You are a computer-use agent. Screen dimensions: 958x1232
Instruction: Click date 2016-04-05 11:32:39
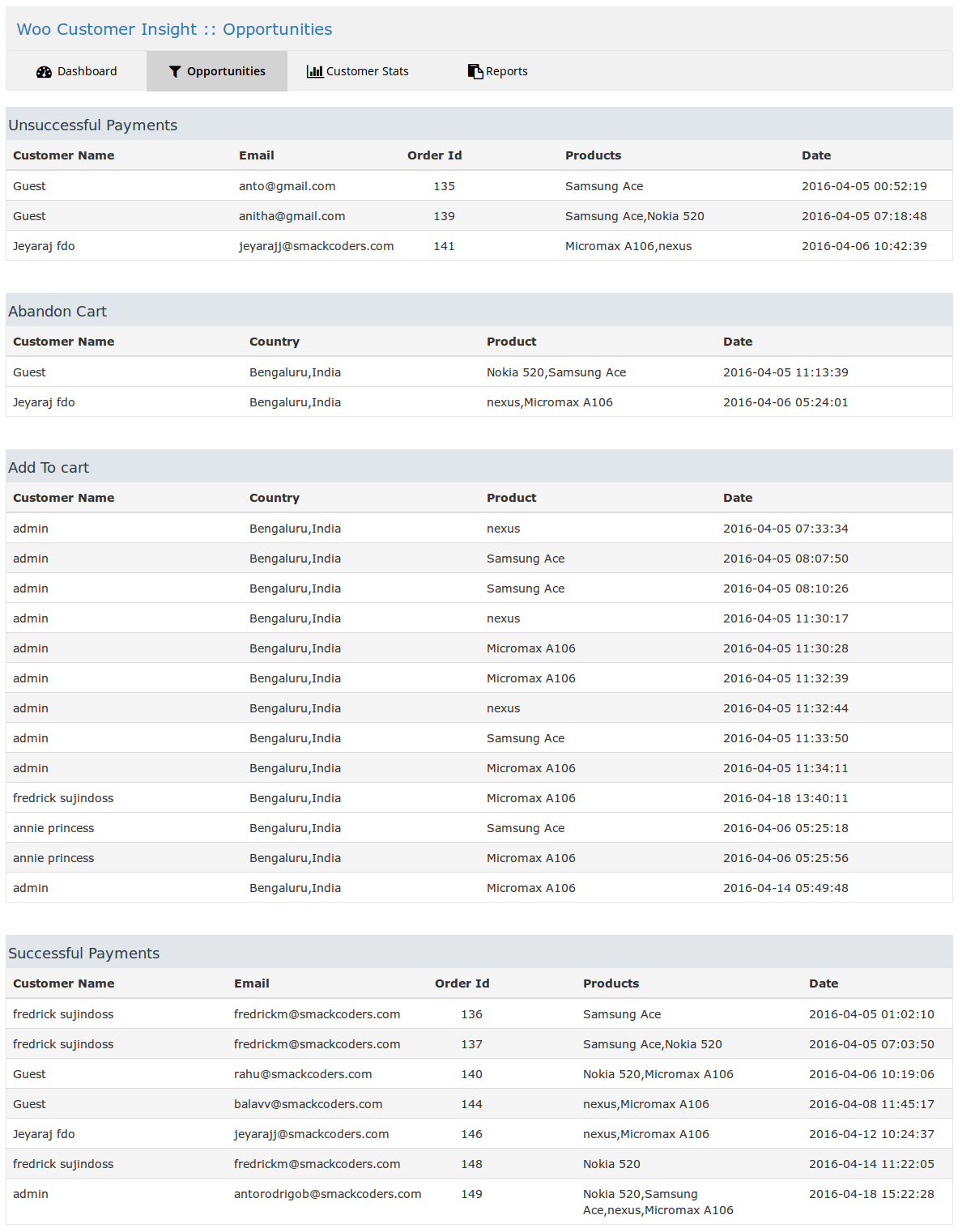pos(786,678)
